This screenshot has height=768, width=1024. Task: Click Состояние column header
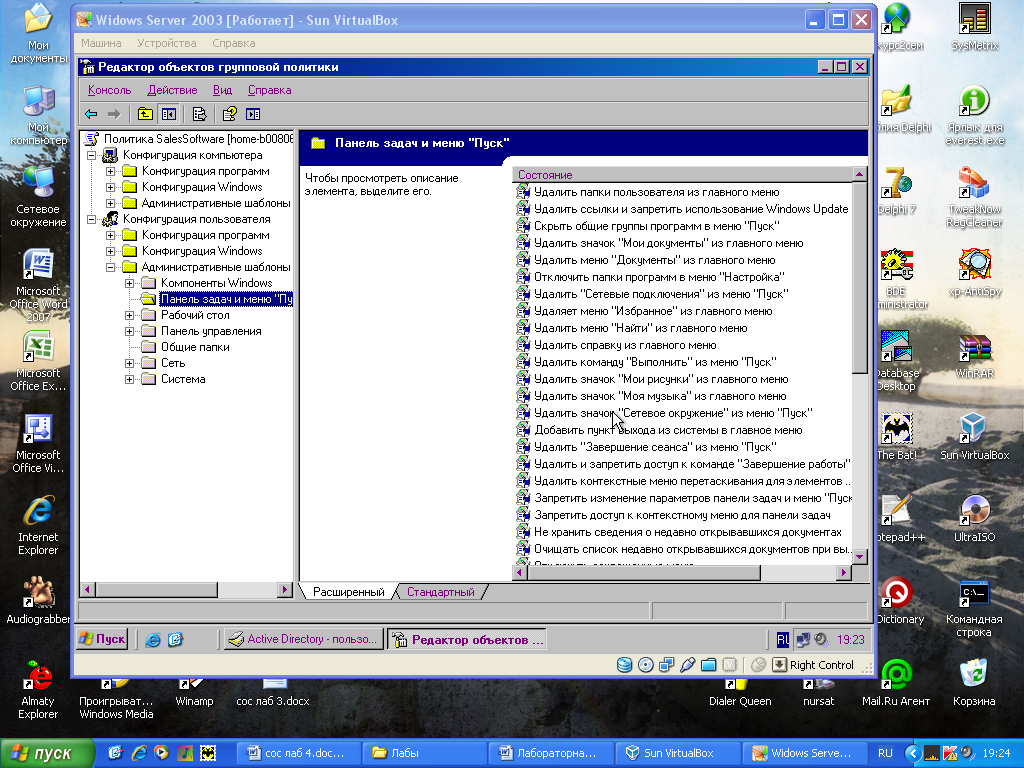click(x=683, y=174)
